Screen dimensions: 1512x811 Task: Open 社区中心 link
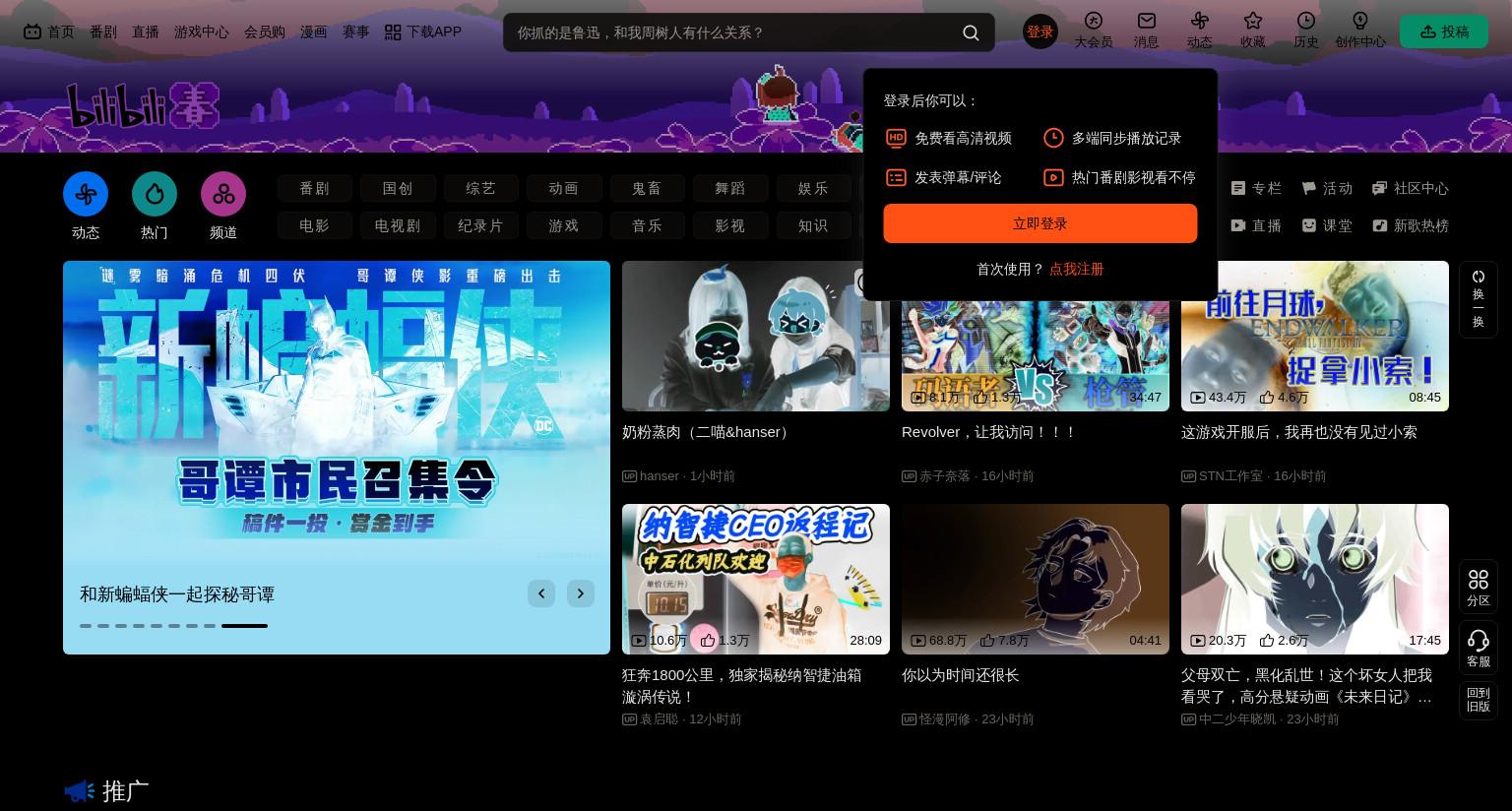tap(1411, 188)
